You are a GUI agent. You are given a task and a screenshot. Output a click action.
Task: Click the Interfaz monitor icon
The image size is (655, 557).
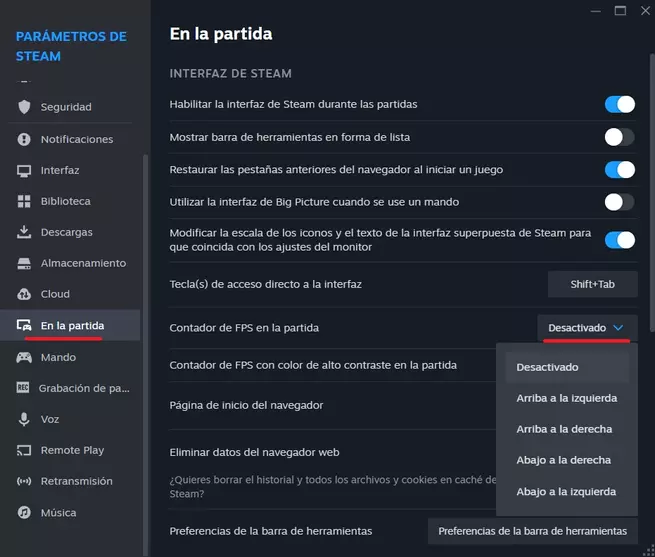coord(24,170)
